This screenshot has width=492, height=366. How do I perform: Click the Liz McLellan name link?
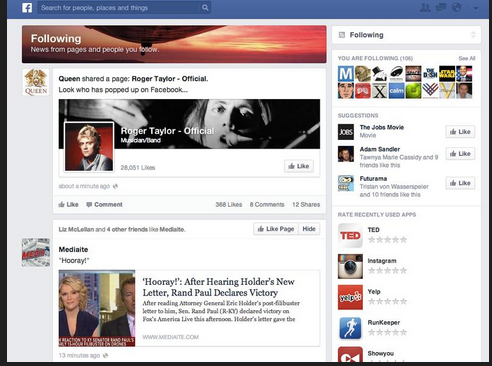point(76,229)
